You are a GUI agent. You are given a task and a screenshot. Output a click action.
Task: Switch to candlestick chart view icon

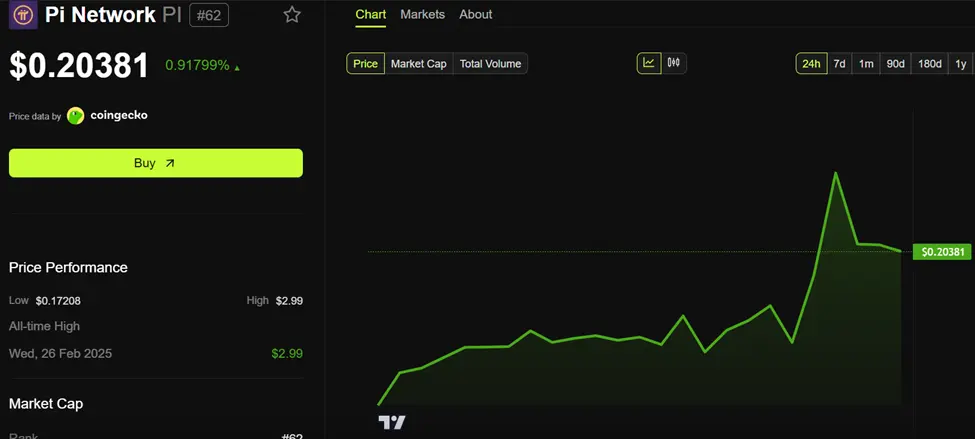click(x=674, y=63)
